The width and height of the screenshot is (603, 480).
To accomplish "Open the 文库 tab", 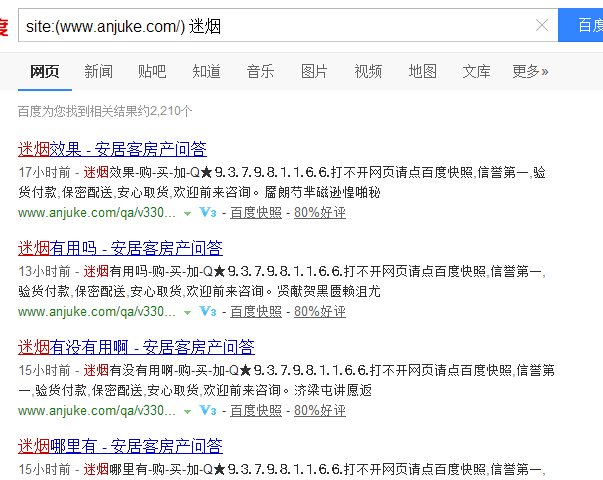I will 476,72.
